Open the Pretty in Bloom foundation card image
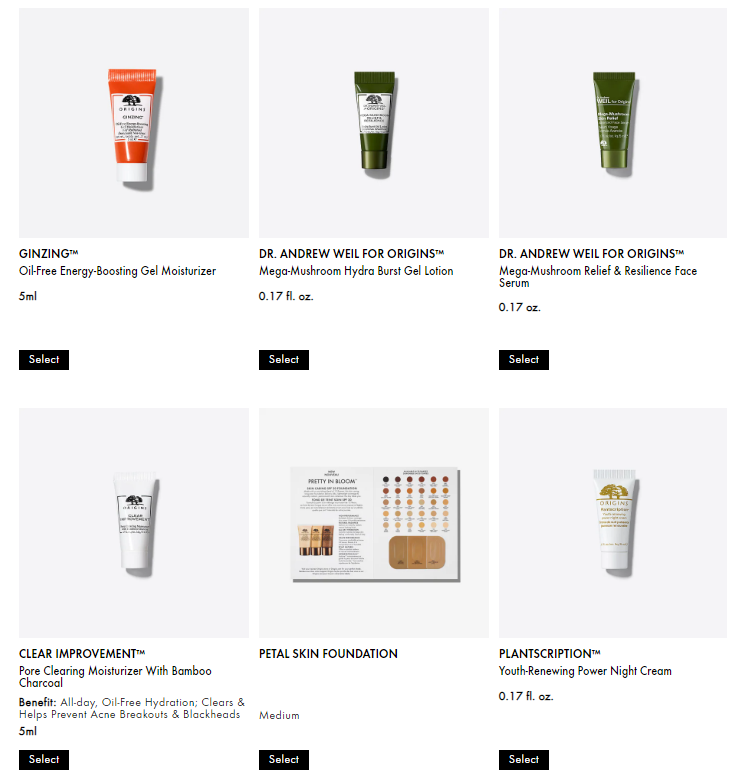This screenshot has width=737, height=782. click(x=373, y=523)
